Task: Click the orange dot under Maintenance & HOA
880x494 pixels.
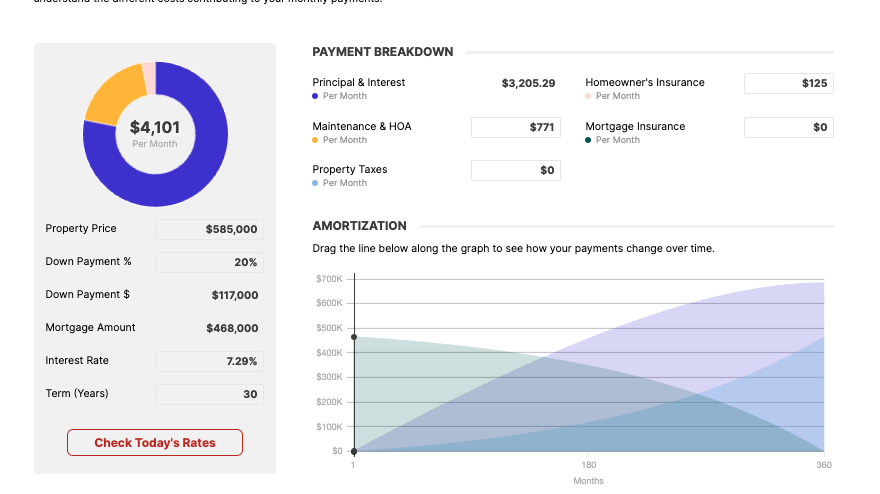Action: pos(315,140)
